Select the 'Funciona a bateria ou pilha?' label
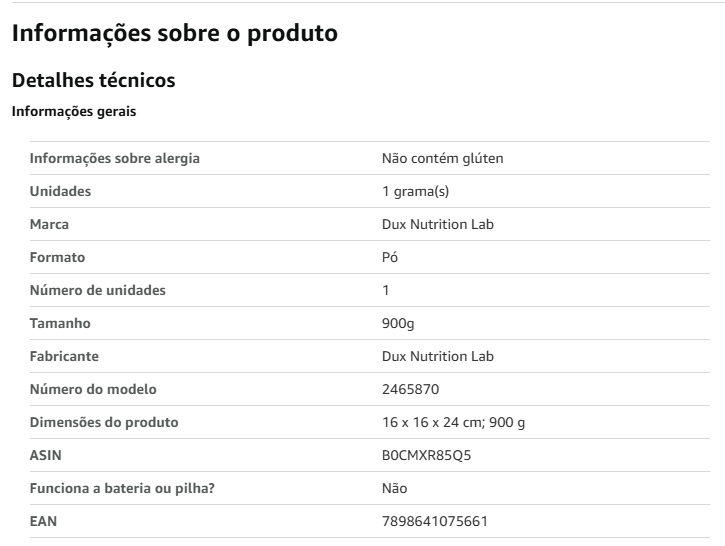 [x=123, y=488]
